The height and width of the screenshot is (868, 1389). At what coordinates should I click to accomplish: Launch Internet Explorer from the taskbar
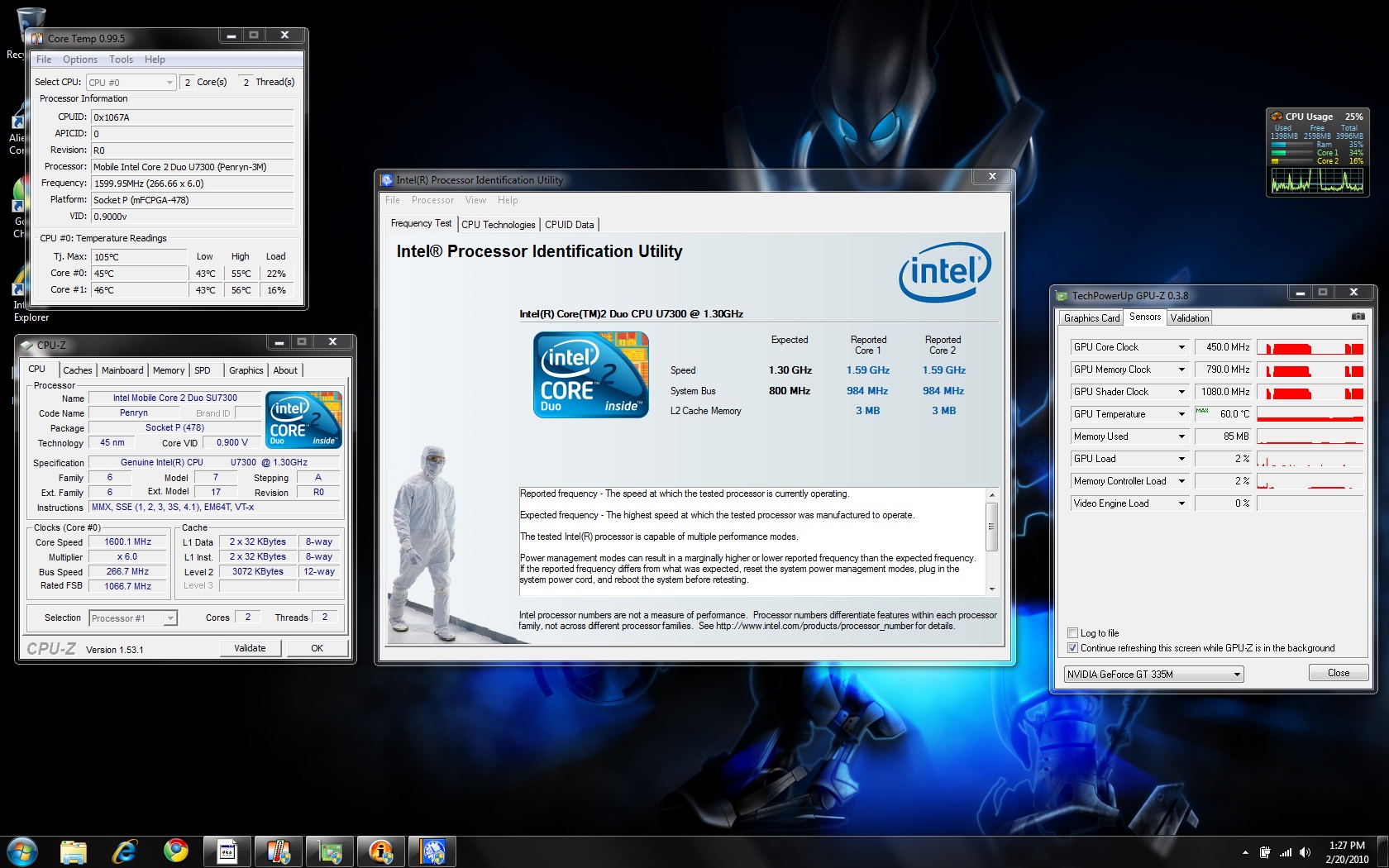[x=125, y=851]
